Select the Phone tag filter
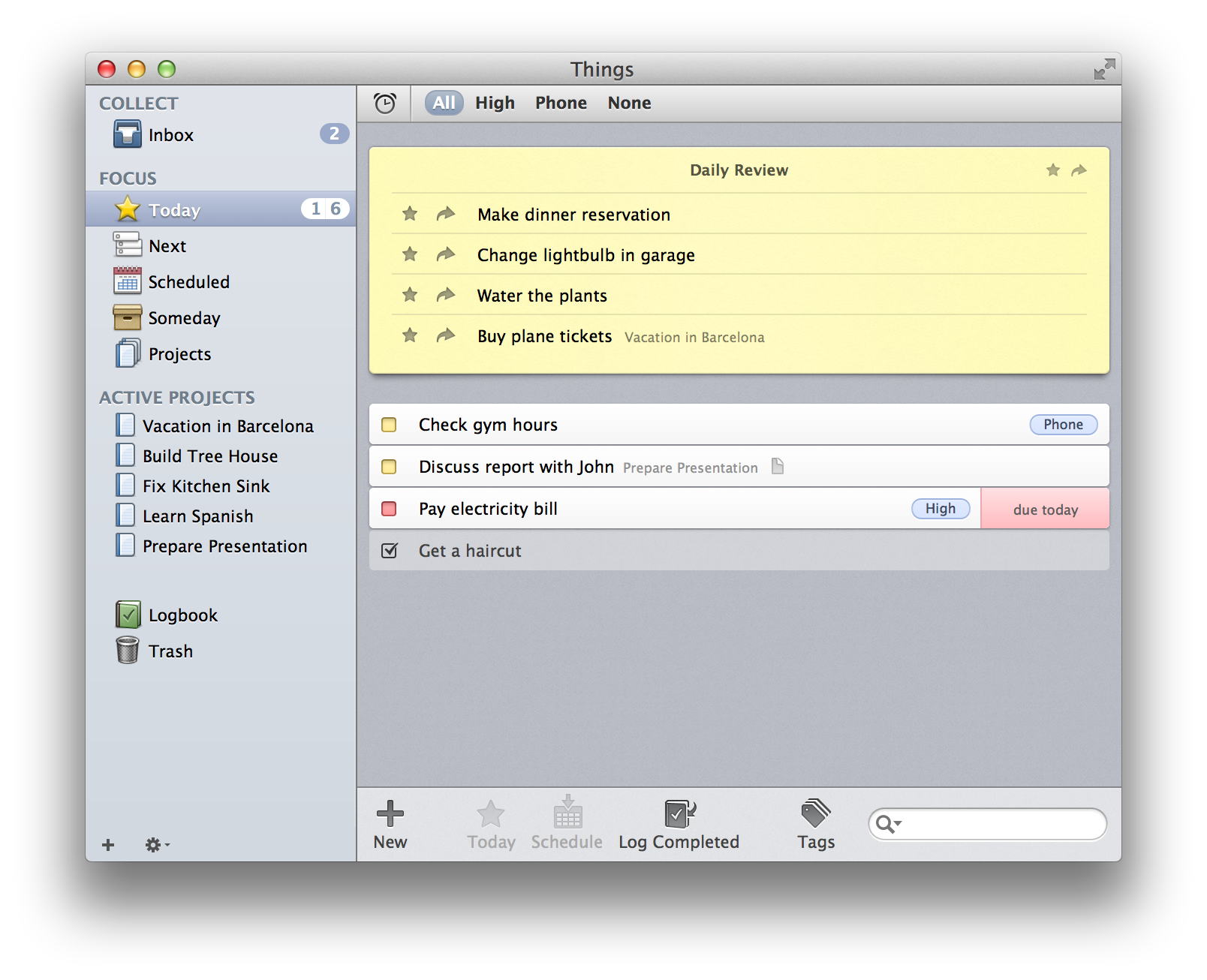The height and width of the screenshot is (980, 1207). click(x=561, y=103)
